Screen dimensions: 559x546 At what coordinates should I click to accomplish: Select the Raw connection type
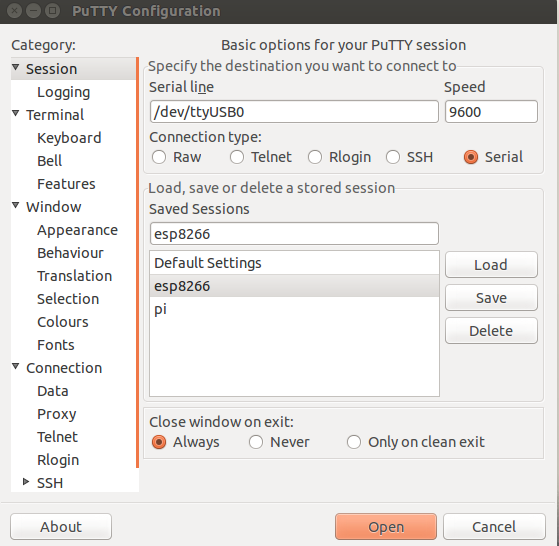[159, 157]
